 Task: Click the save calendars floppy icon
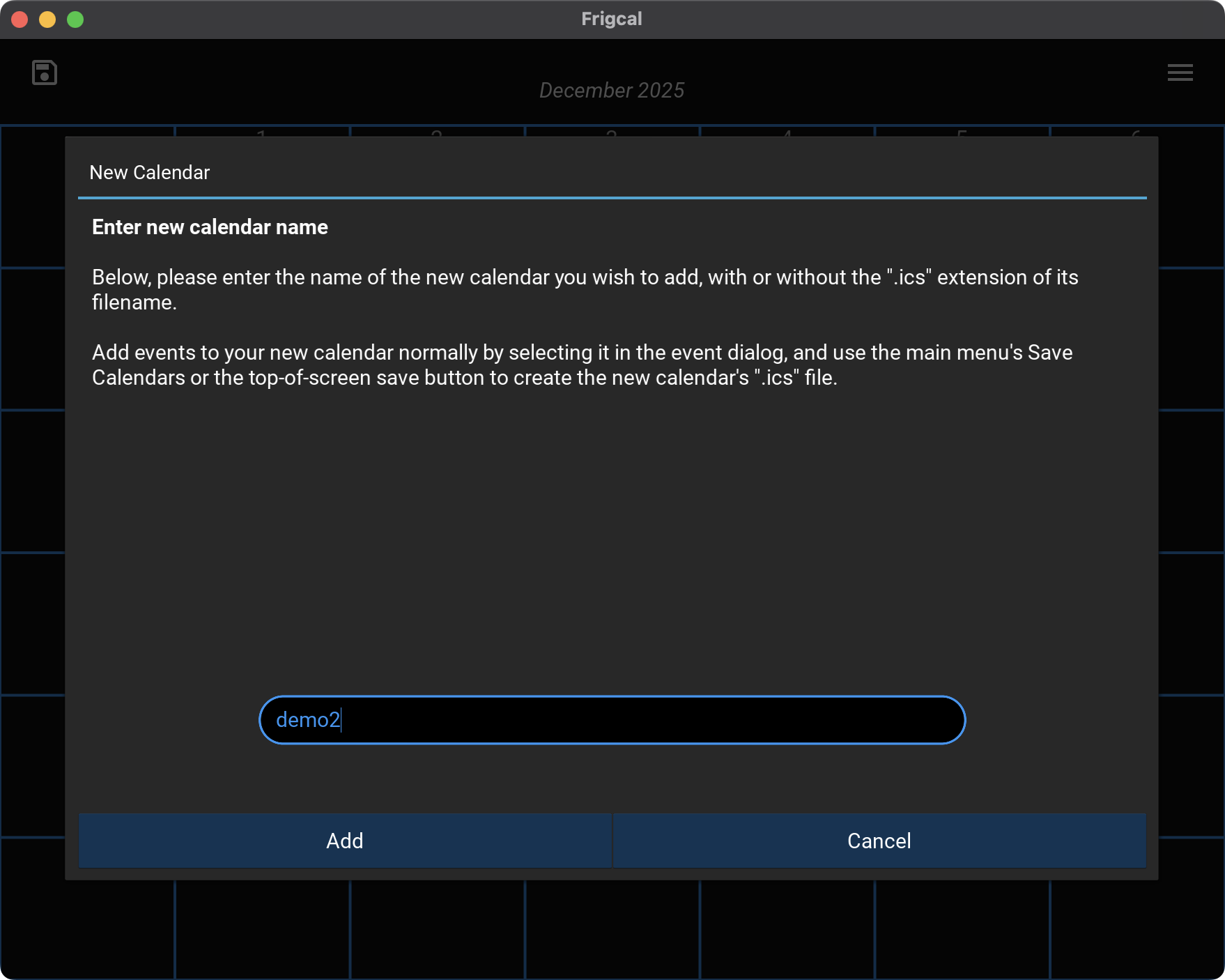click(45, 72)
